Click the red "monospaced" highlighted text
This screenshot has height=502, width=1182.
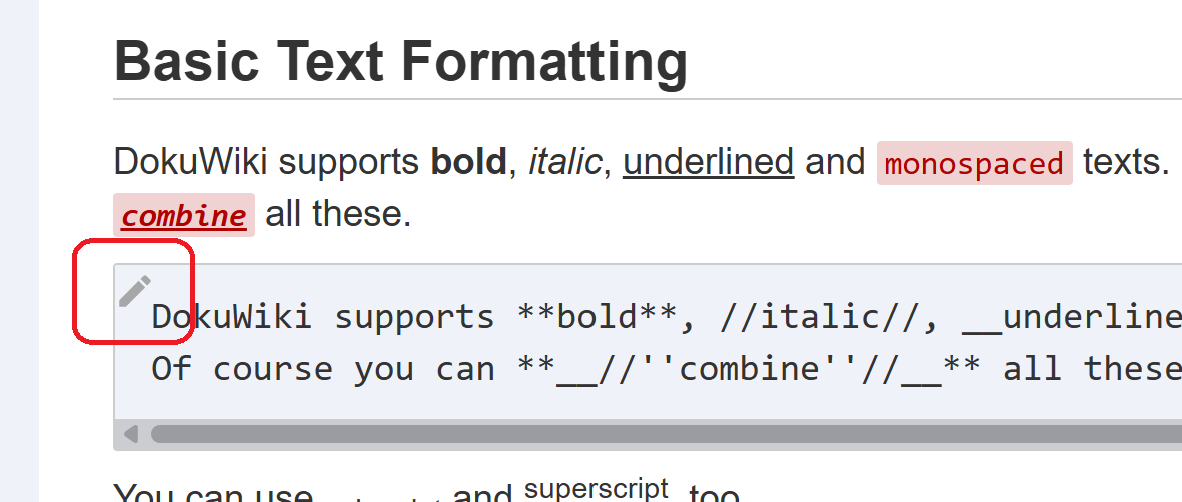pyautogui.click(x=974, y=164)
